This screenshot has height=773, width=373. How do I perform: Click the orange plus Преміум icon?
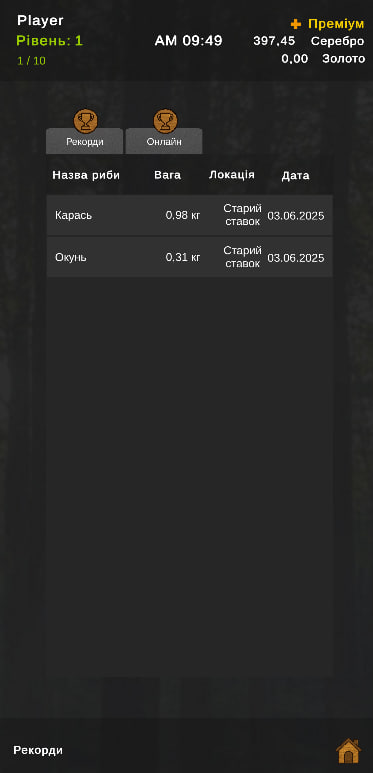click(296, 24)
